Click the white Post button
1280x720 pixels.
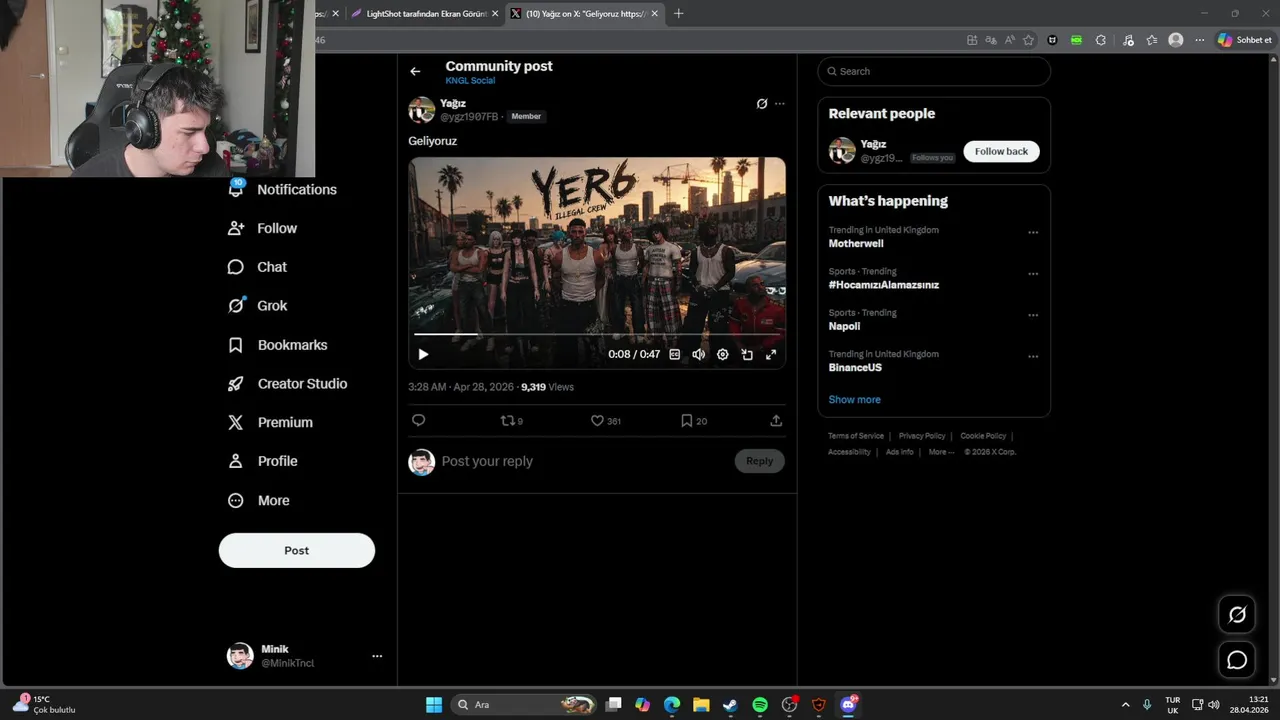click(x=297, y=551)
